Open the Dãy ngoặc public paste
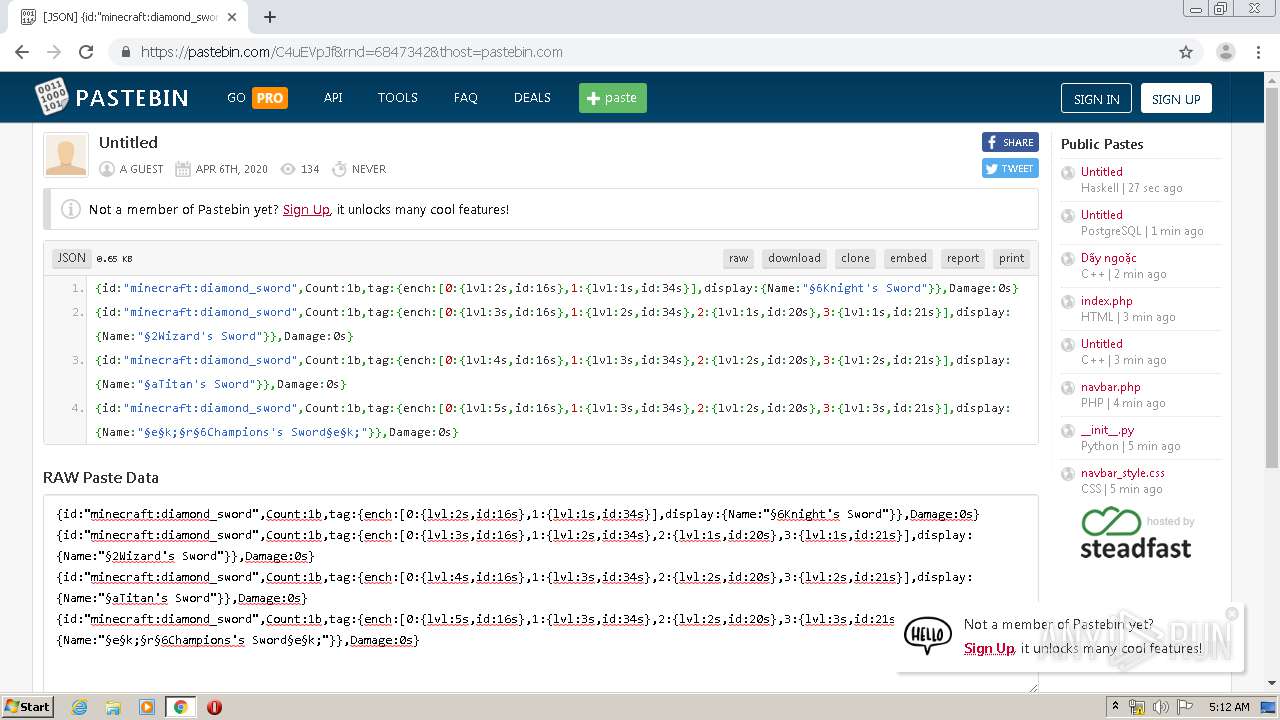1280x720 pixels. pos(1108,258)
